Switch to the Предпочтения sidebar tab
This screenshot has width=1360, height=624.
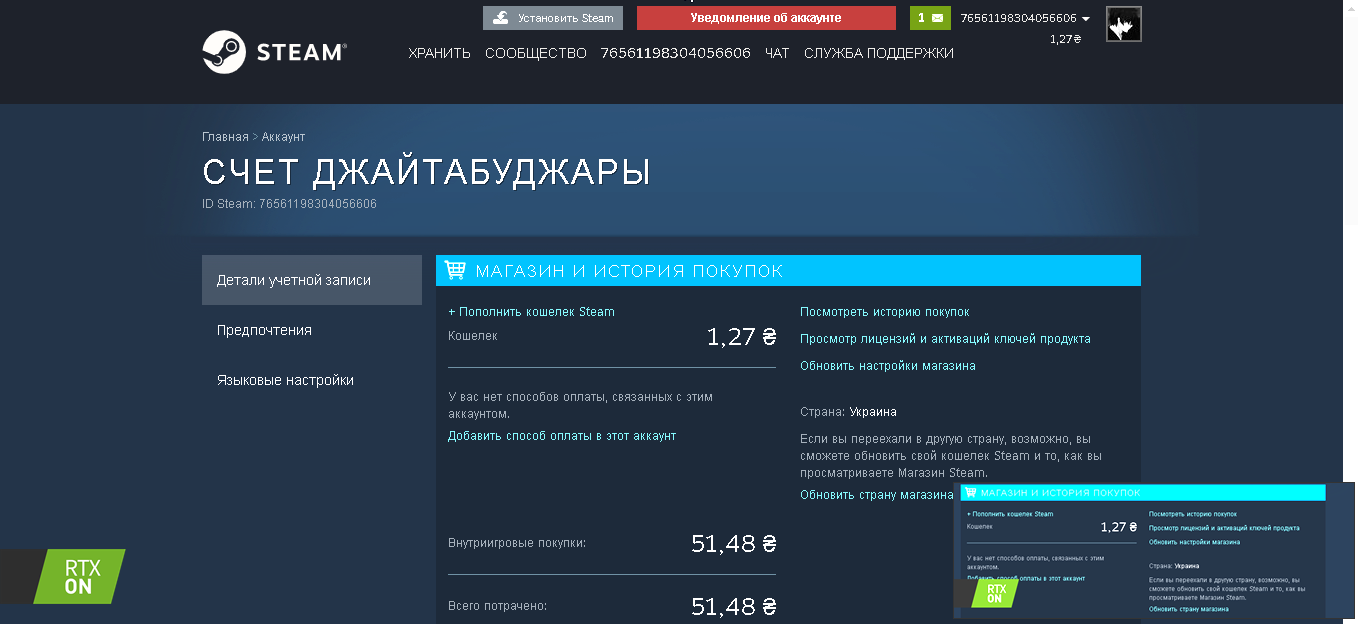264,330
